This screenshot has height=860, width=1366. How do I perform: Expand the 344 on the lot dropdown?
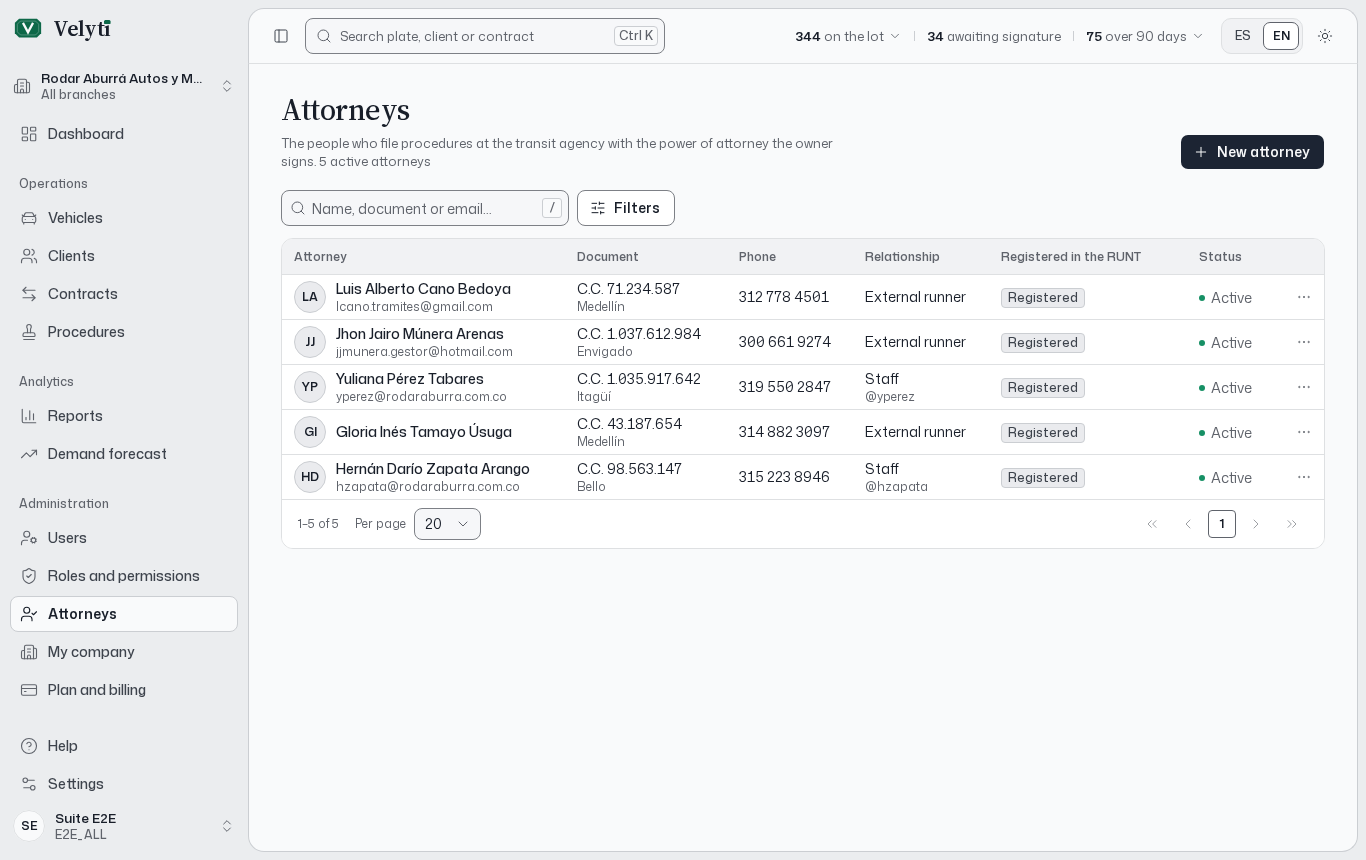848,36
